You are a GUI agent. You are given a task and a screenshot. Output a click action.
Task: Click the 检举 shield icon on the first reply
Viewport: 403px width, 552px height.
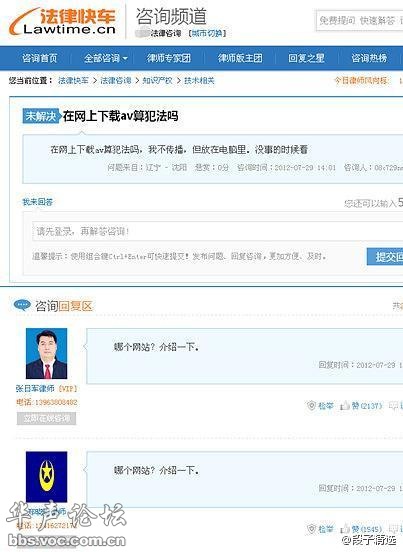311,406
